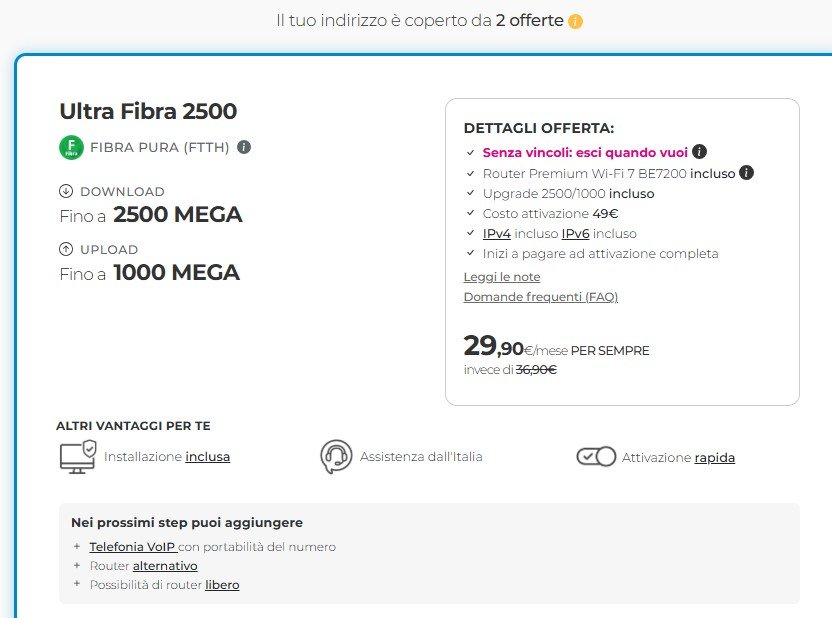Click the router libero link
Image resolution: width=832 pixels, height=618 pixels.
(x=222, y=585)
